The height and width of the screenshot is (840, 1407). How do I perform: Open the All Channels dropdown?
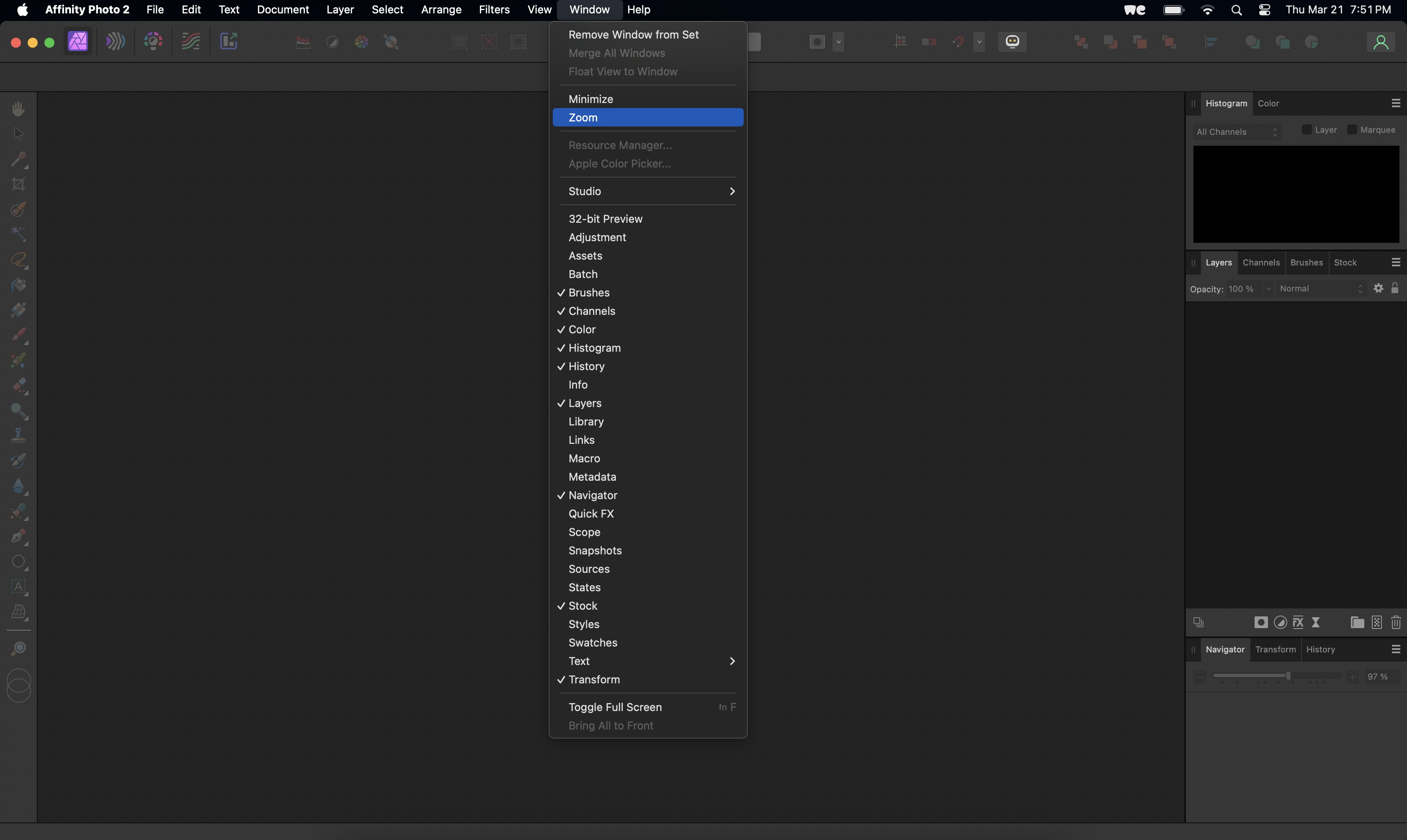[1237, 132]
